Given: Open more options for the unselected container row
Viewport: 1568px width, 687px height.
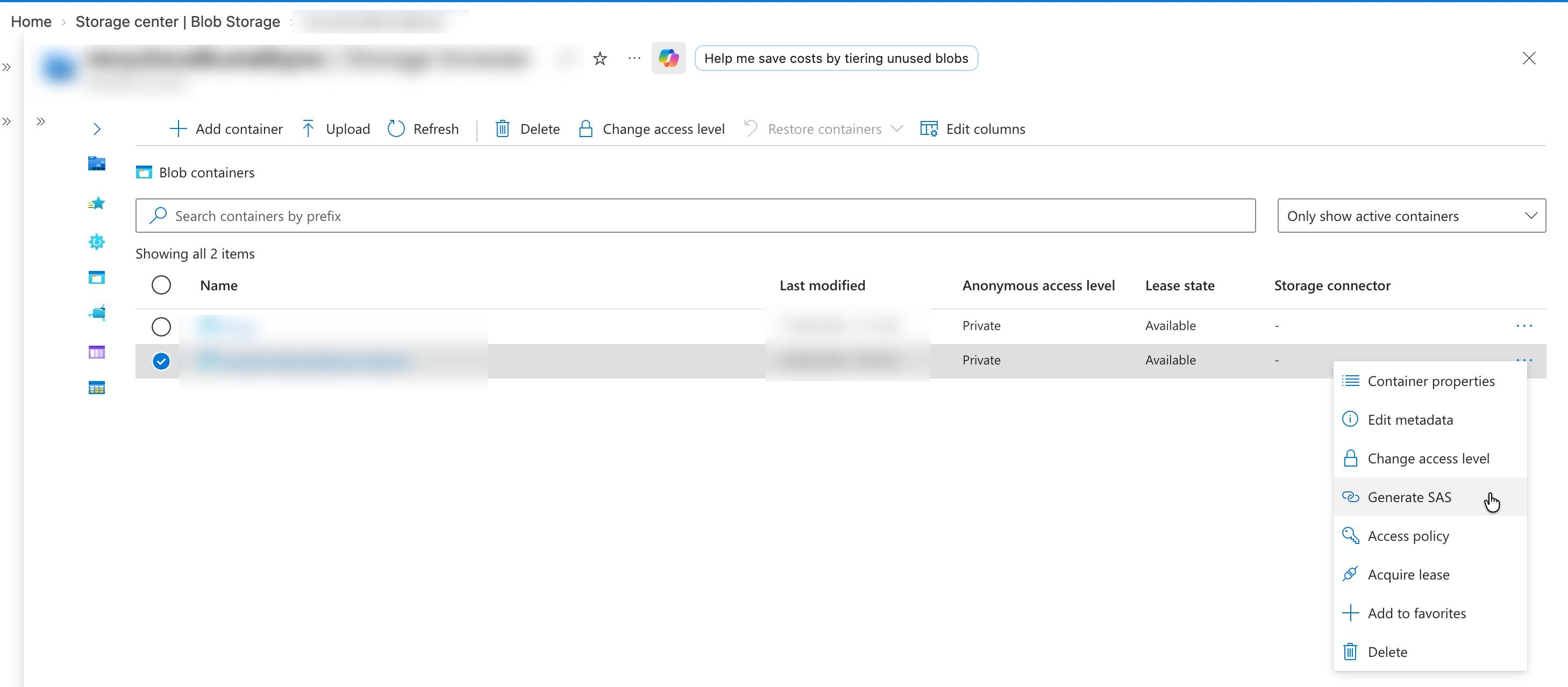Looking at the screenshot, I should [x=1523, y=326].
